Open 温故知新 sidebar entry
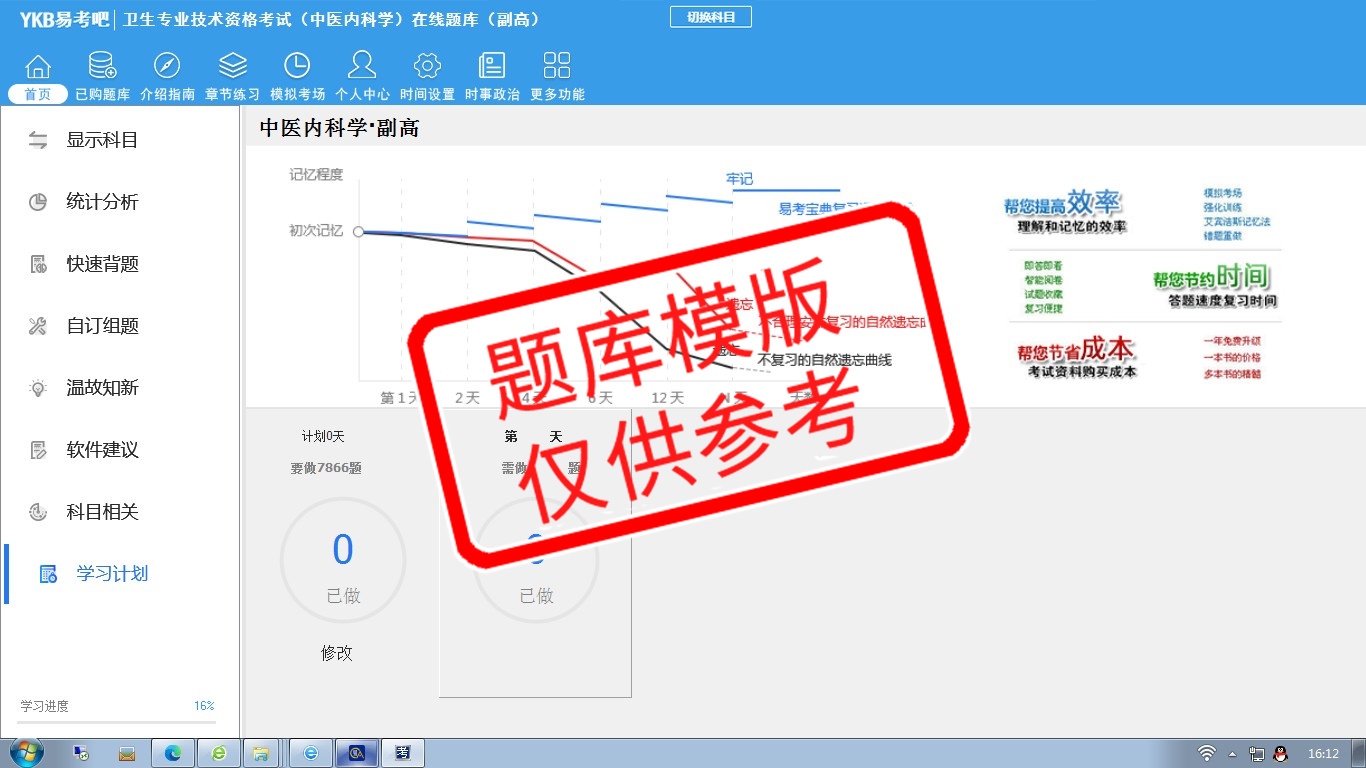The height and width of the screenshot is (768, 1366). coord(101,388)
